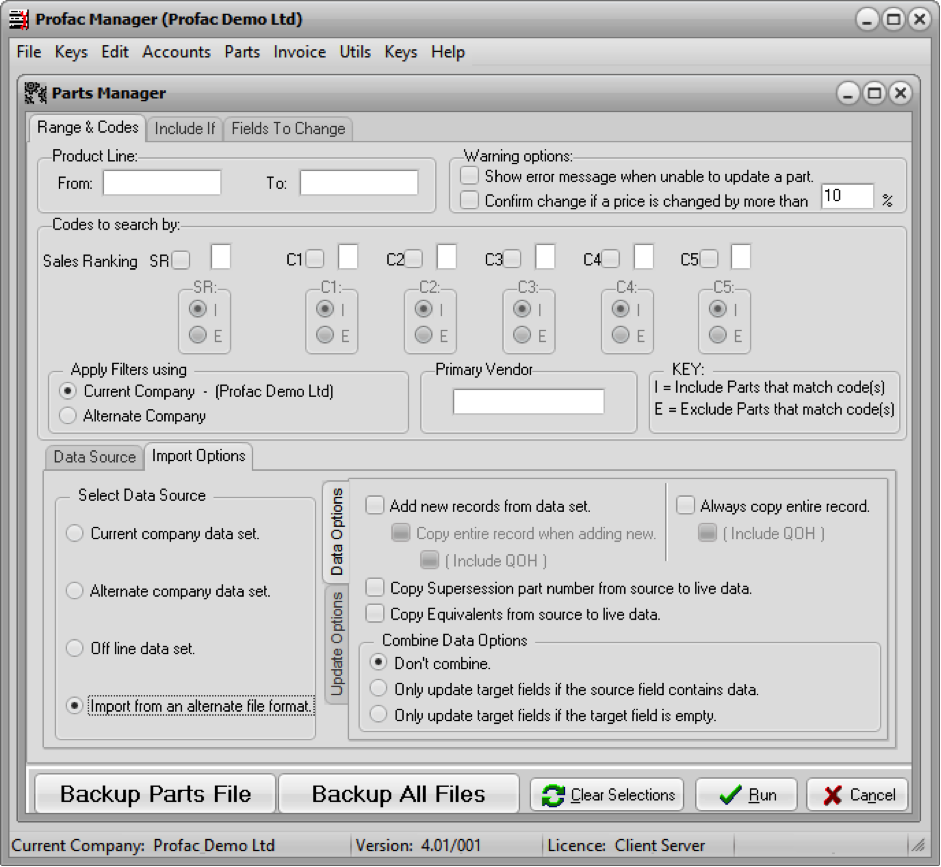
Task: Click the Version 4.01/001 status bar text
Action: 418,846
